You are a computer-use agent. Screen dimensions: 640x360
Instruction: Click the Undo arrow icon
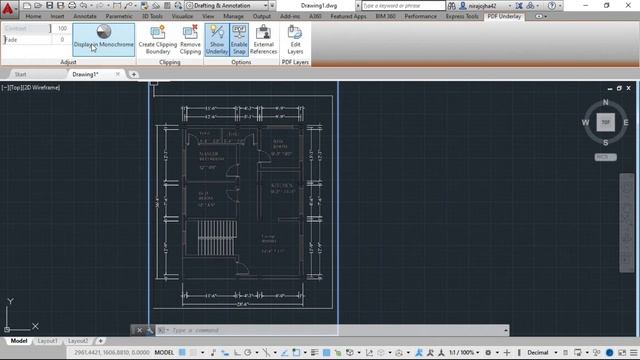pyautogui.click(x=84, y=6)
